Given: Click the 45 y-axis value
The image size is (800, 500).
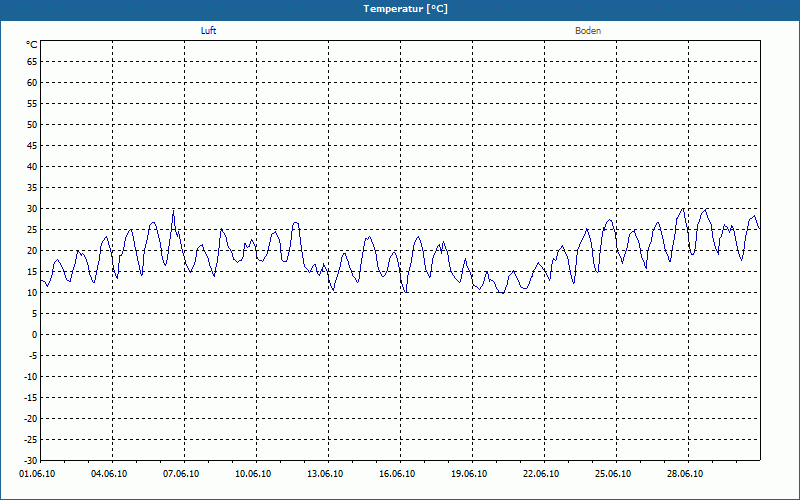Looking at the screenshot, I should click(x=32, y=146).
